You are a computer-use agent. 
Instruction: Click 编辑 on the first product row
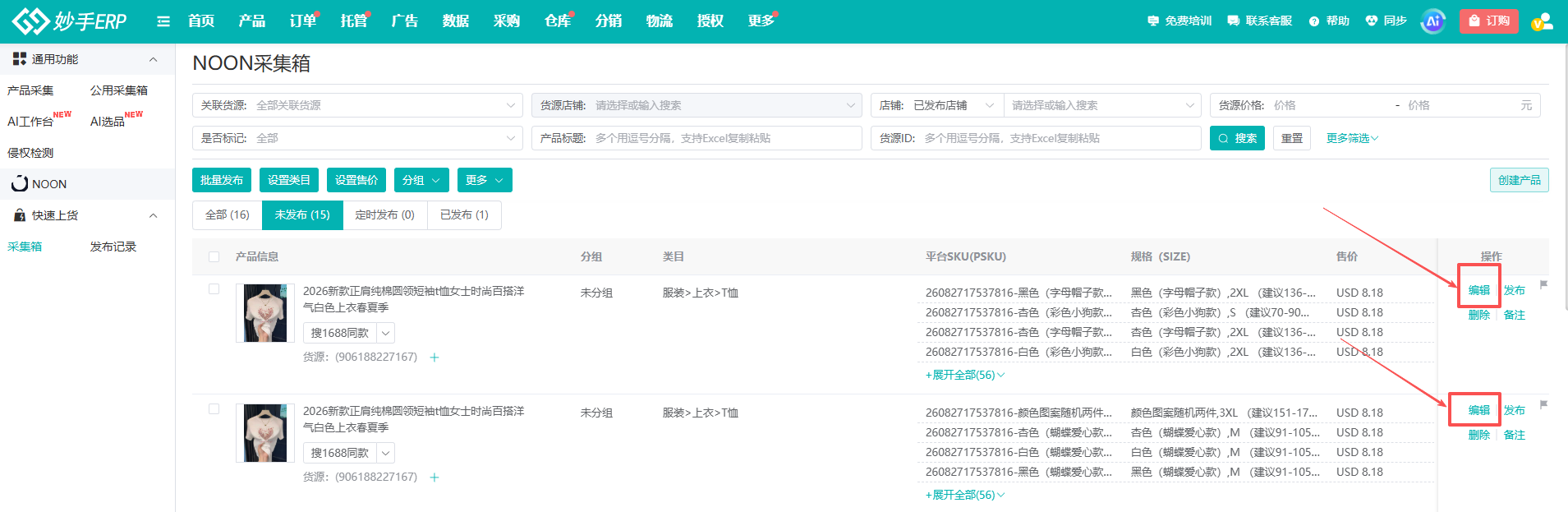point(1479,290)
